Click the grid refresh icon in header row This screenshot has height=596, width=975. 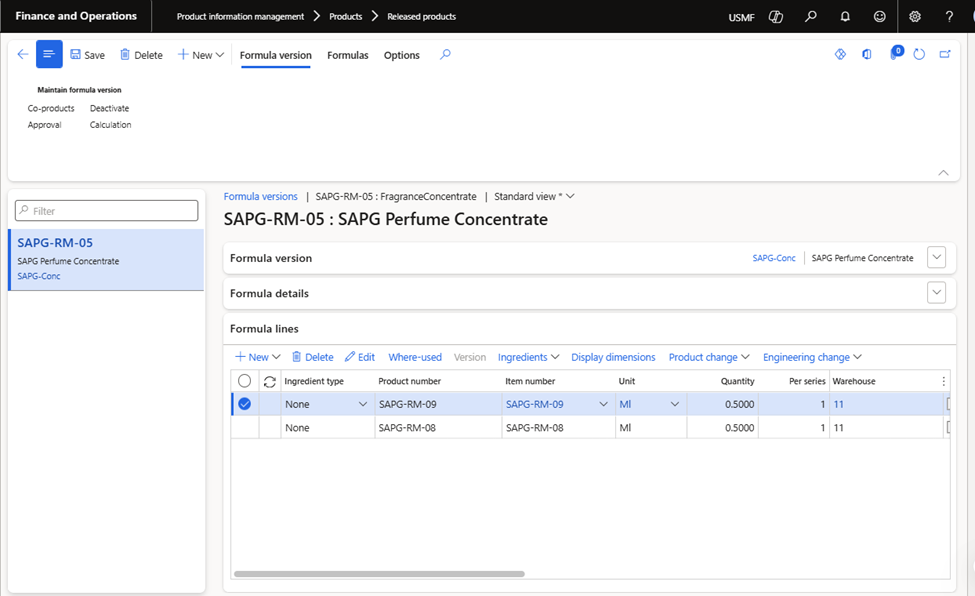pos(269,381)
